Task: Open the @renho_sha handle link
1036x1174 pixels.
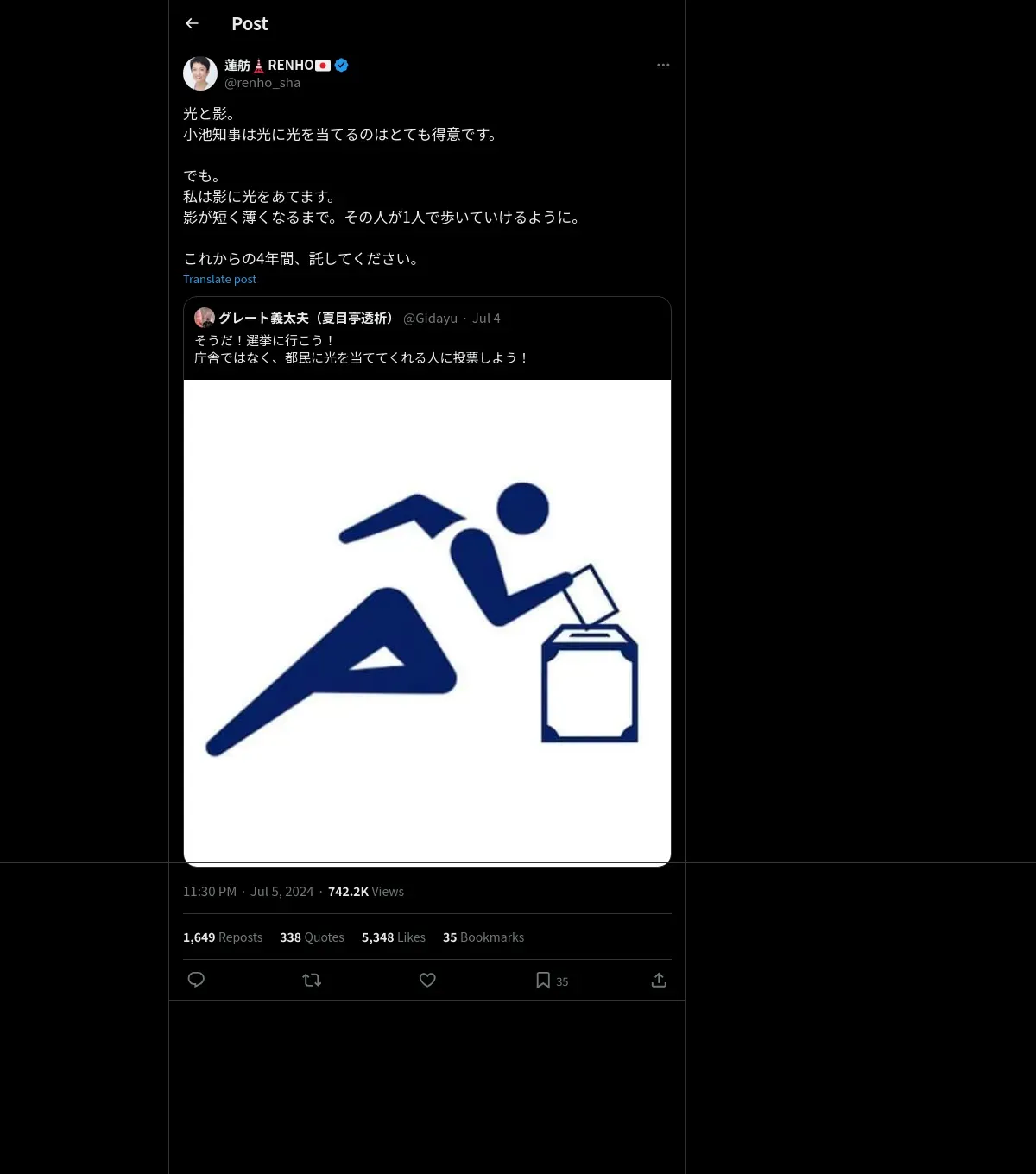Action: coord(262,83)
